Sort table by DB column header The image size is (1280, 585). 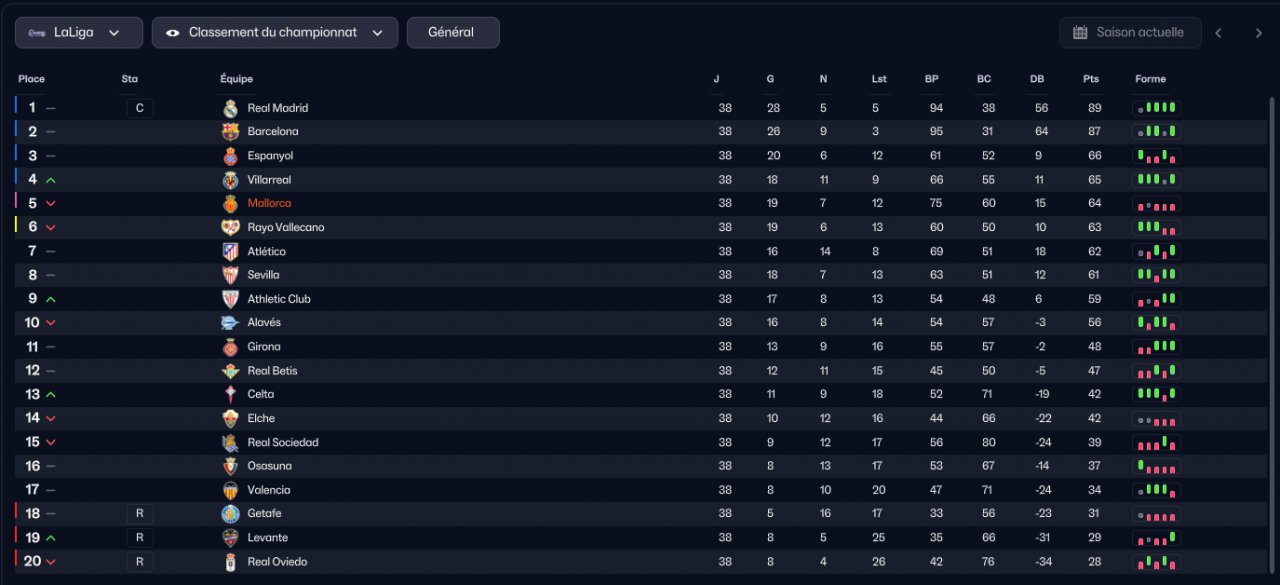1037,79
